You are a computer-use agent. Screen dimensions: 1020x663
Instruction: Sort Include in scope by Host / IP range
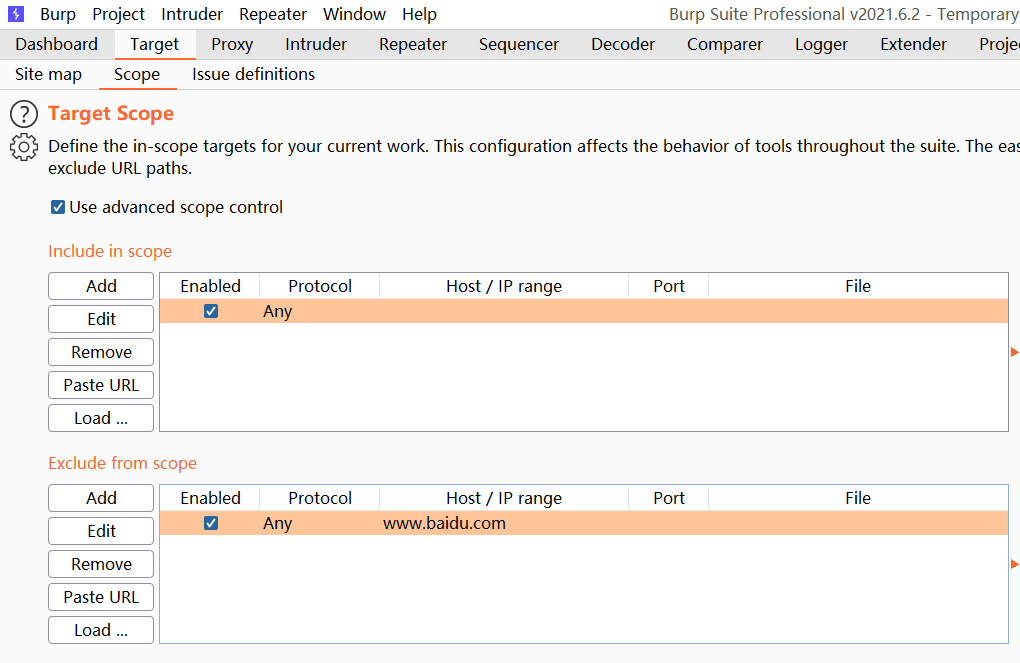(x=504, y=286)
